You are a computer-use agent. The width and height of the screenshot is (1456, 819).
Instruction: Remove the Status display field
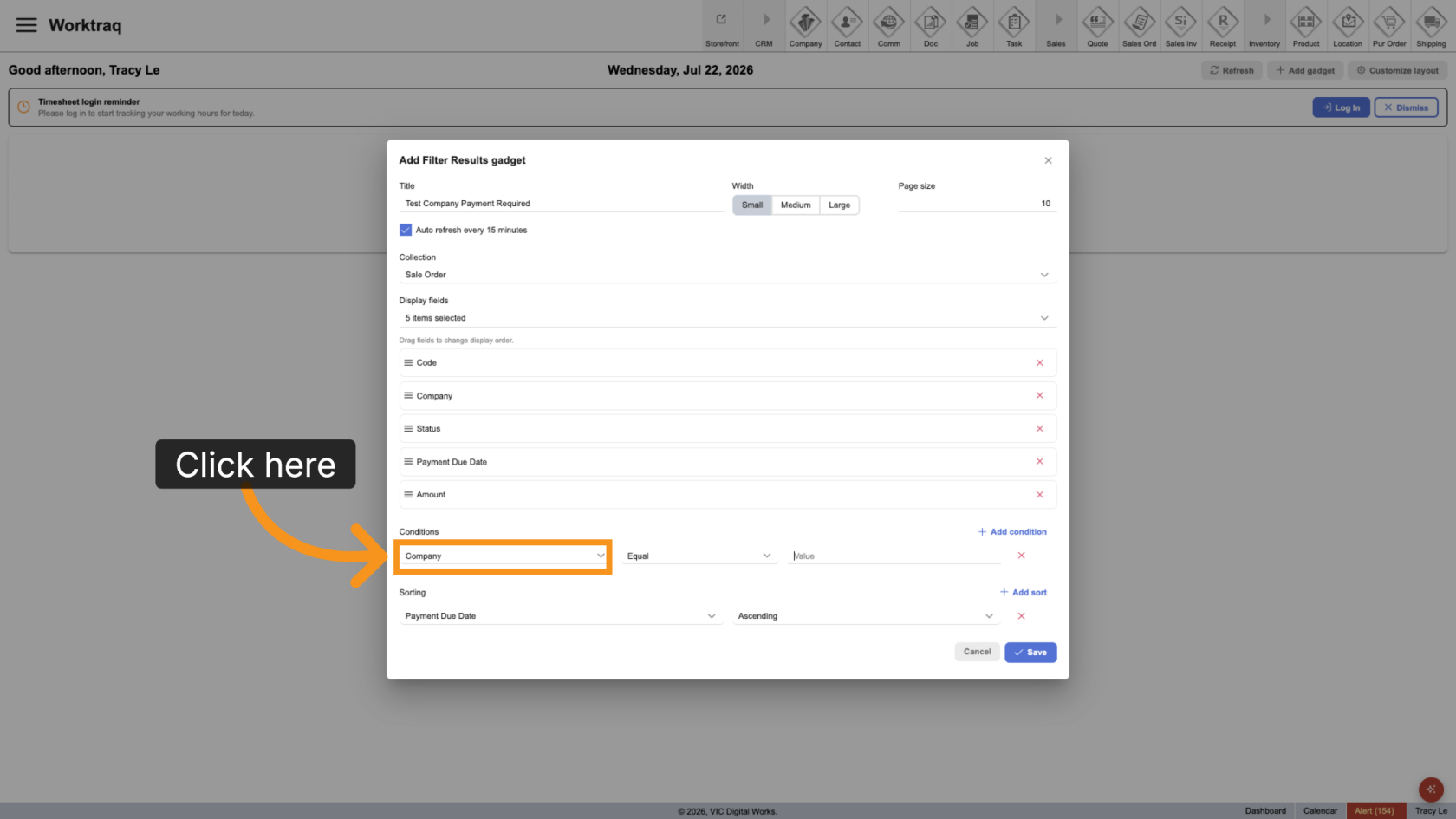click(1039, 429)
